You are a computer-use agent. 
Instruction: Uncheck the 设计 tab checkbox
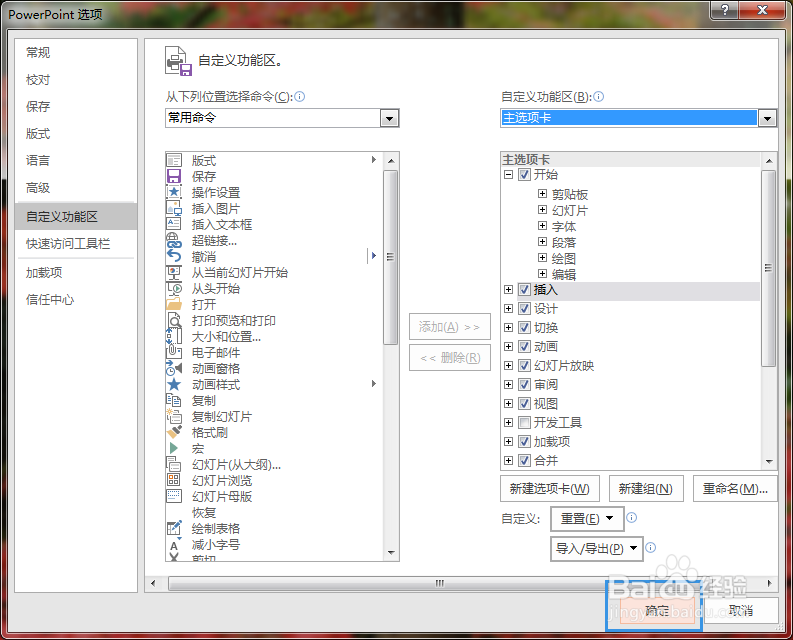tap(524, 309)
